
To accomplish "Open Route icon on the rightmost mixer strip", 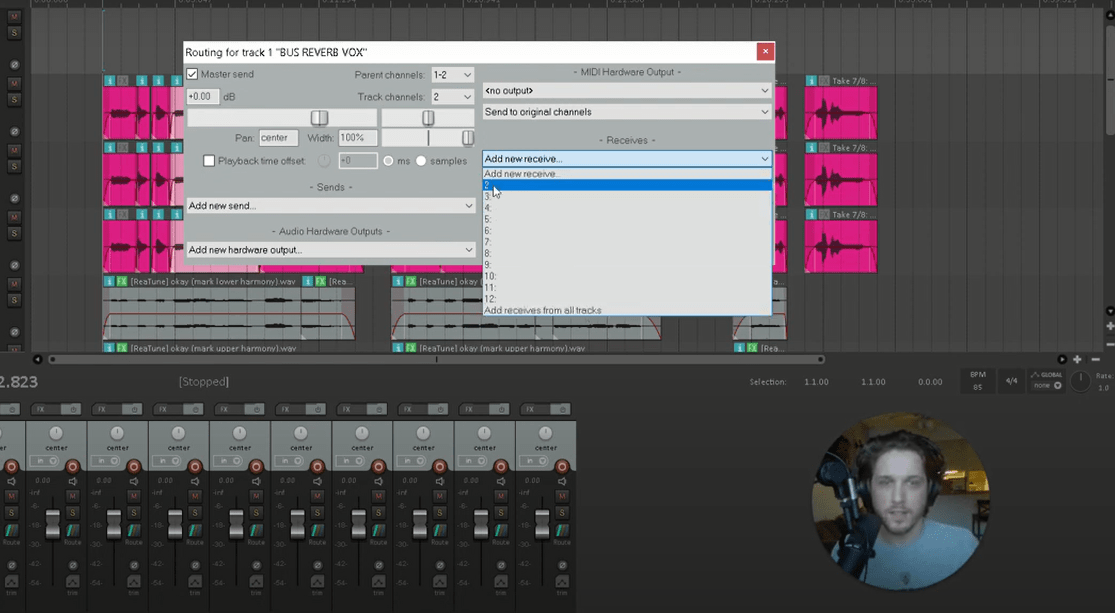I will (562, 531).
